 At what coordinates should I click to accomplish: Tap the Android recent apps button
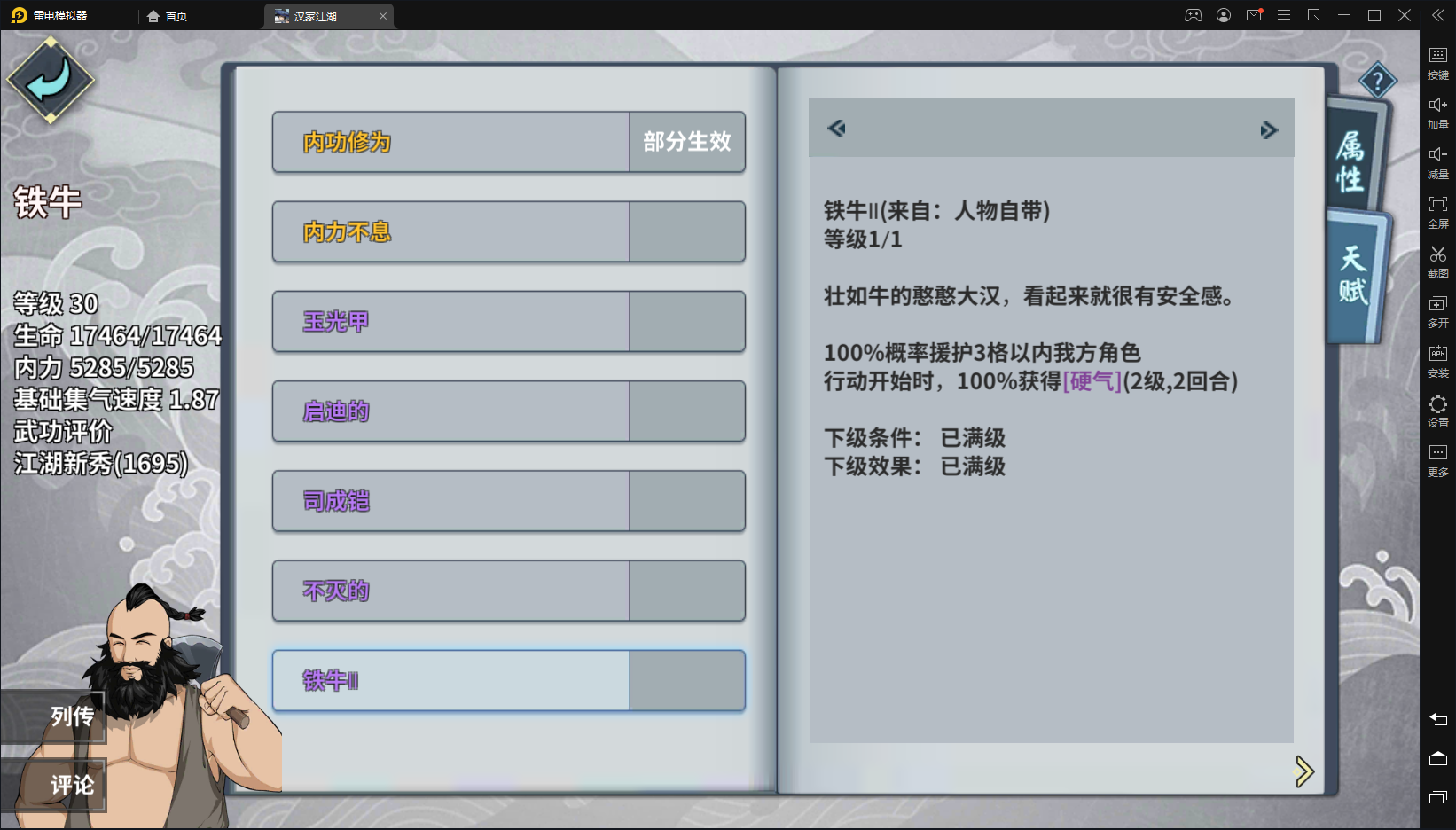[x=1438, y=797]
